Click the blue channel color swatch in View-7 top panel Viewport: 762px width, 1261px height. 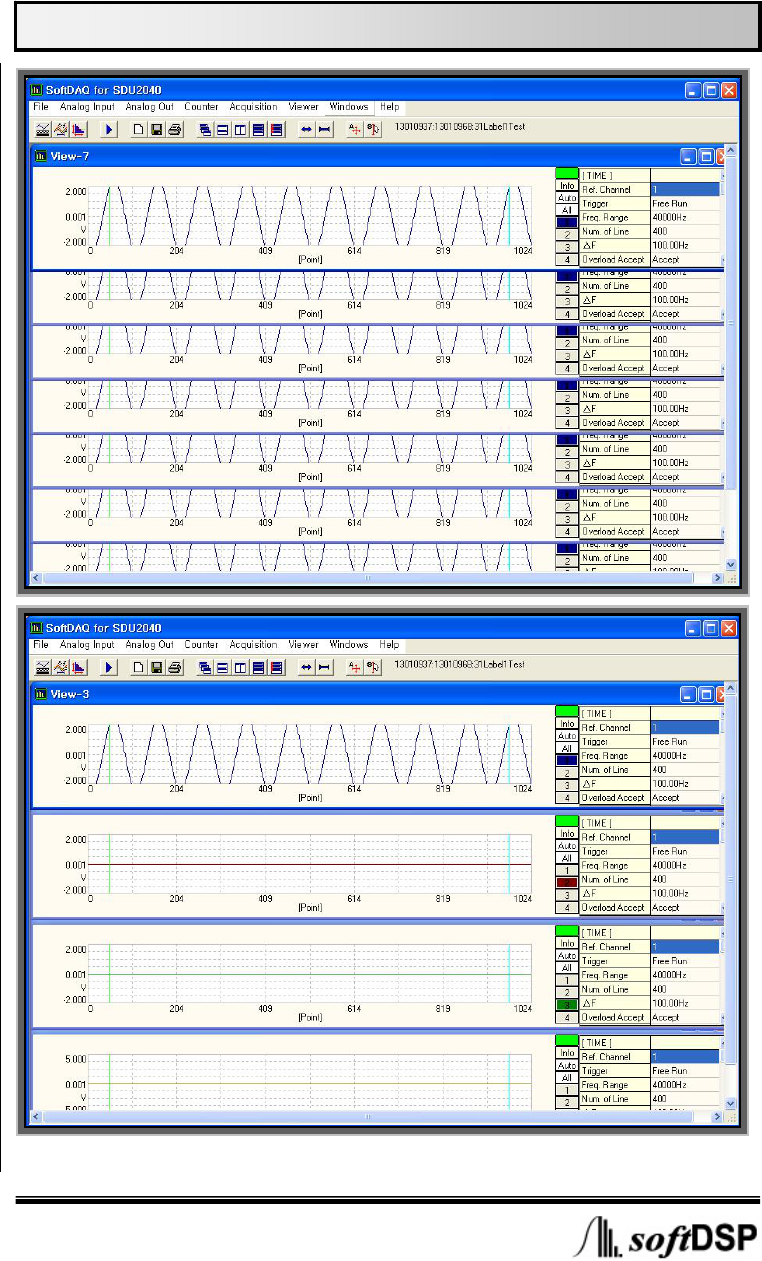pyautogui.click(x=567, y=222)
